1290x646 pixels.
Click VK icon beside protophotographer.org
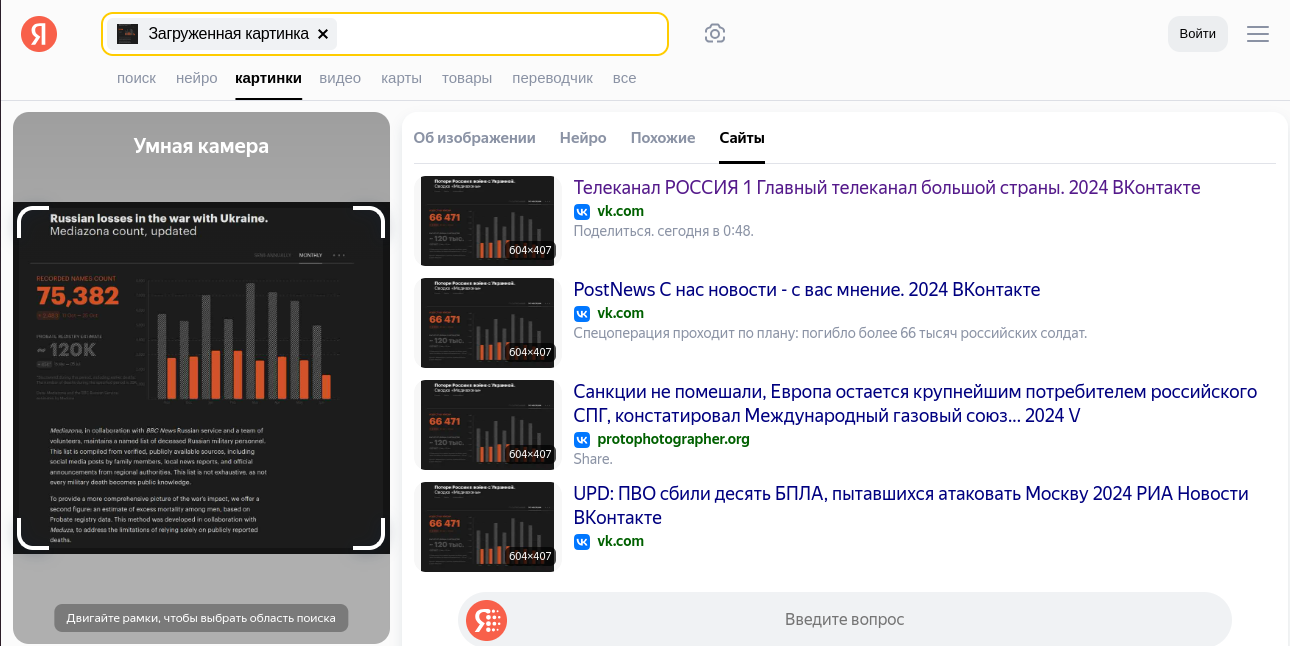[582, 439]
